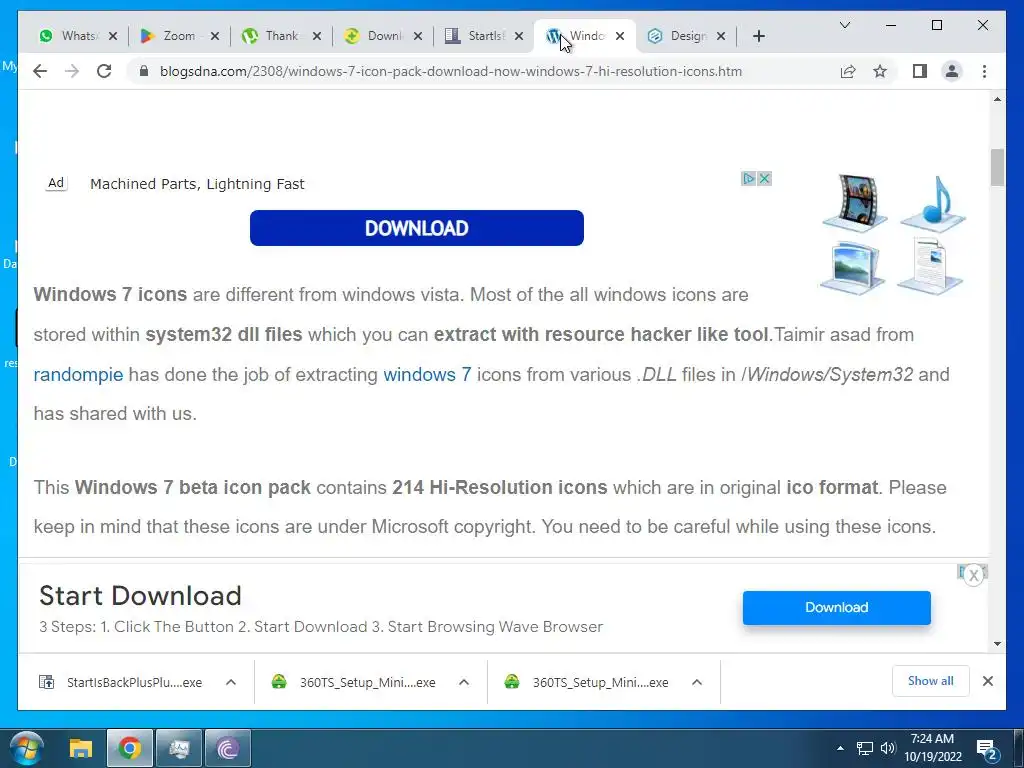Close the downloads bar
The image size is (1024, 768).
click(988, 681)
